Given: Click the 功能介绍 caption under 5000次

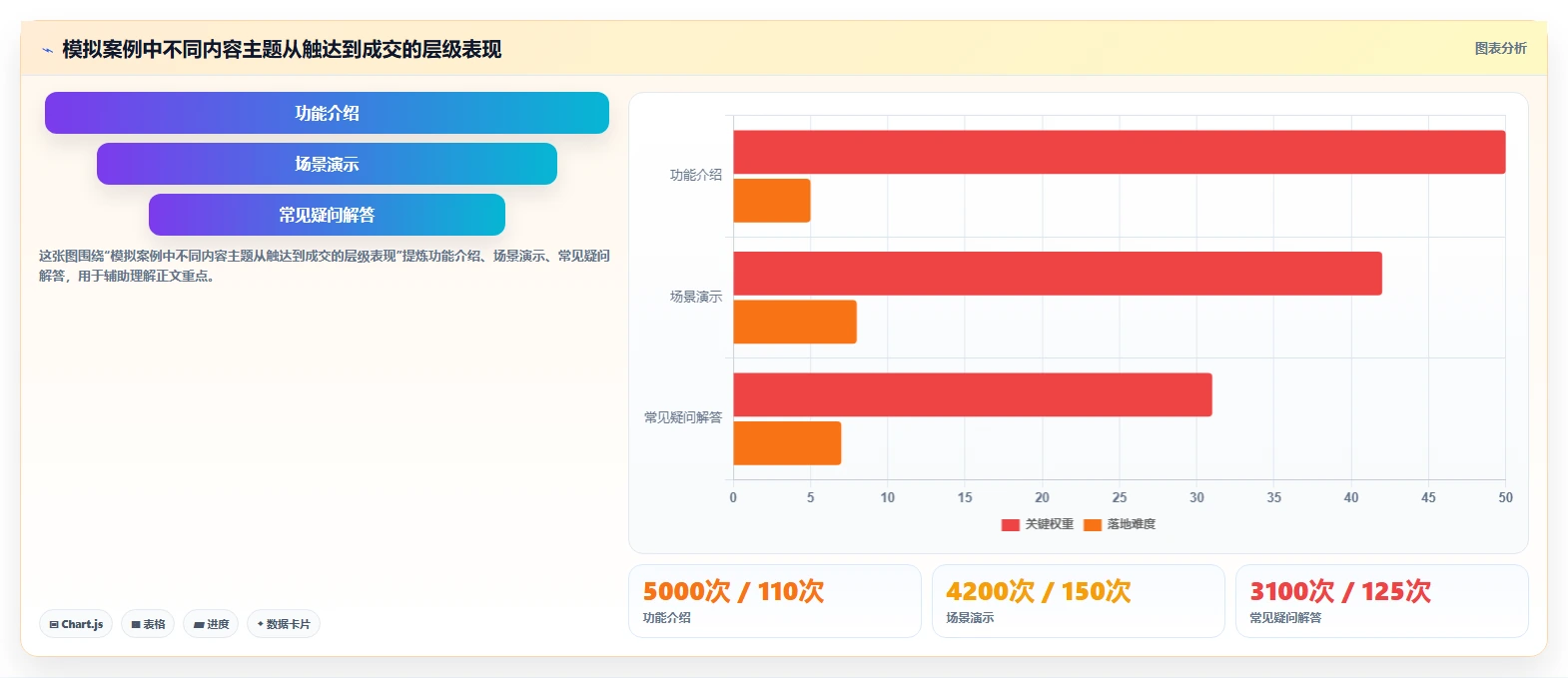Looking at the screenshot, I should point(667,618).
